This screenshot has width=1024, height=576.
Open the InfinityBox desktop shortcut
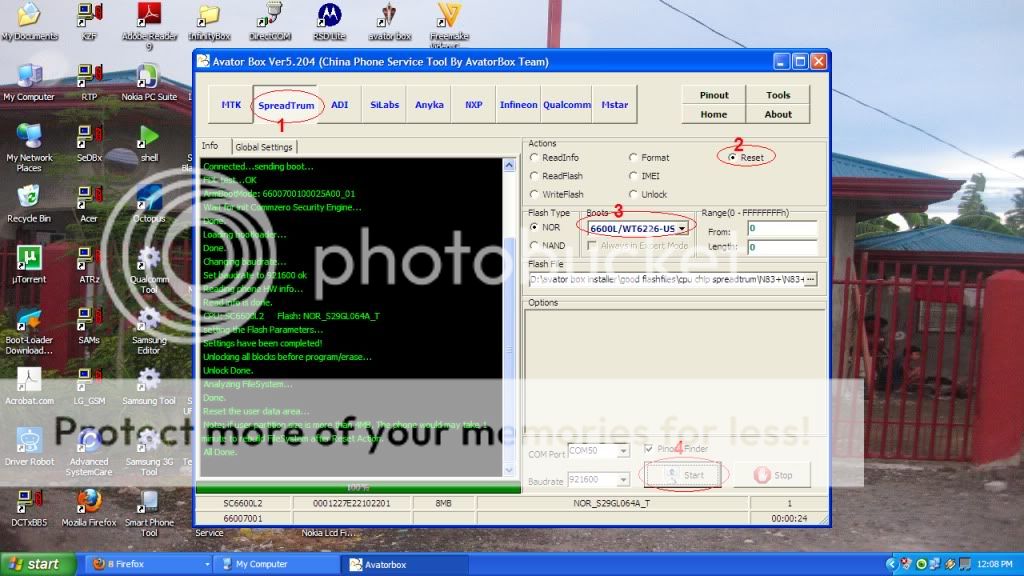pos(209,16)
